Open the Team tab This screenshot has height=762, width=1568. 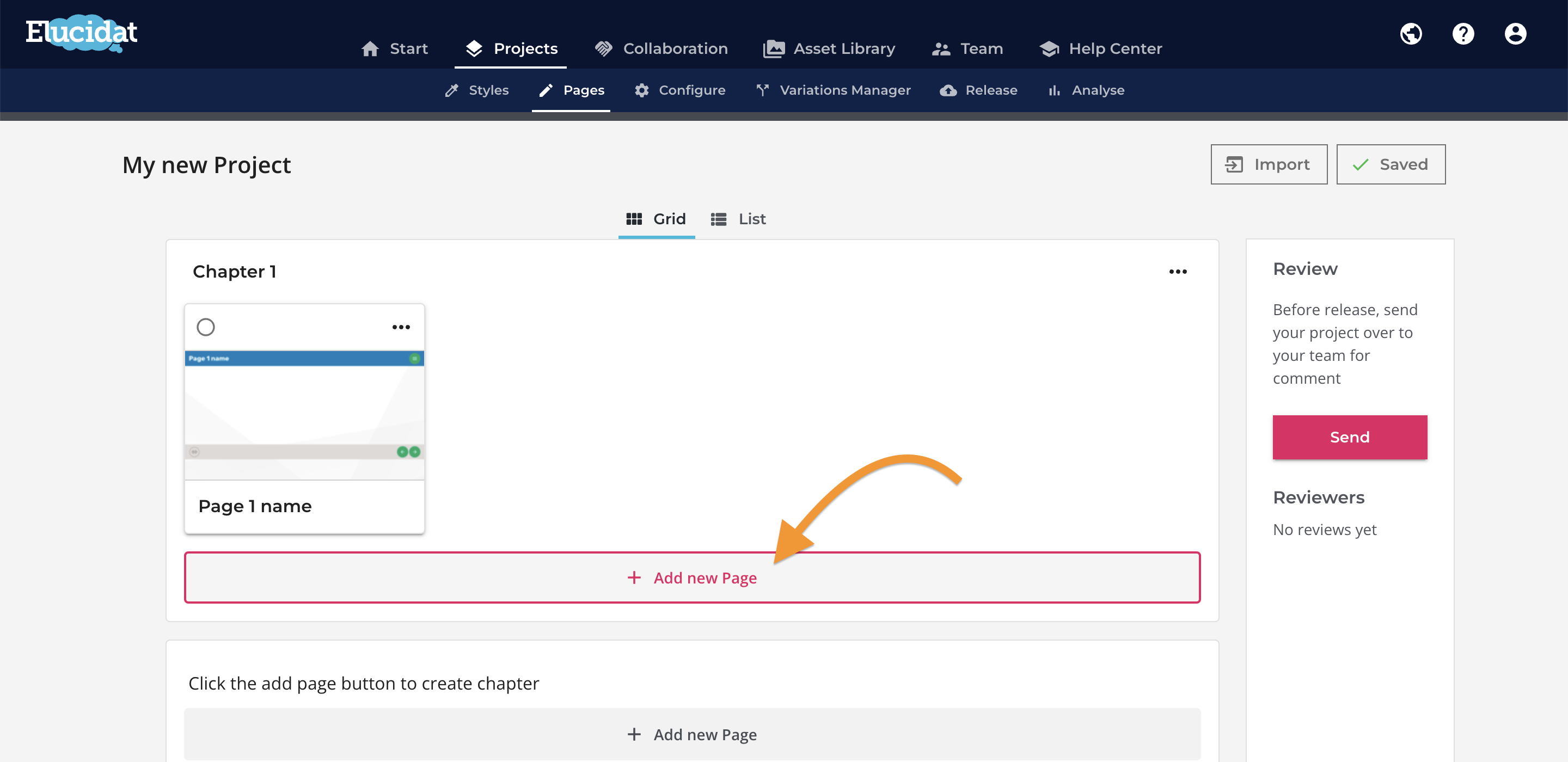pos(967,48)
